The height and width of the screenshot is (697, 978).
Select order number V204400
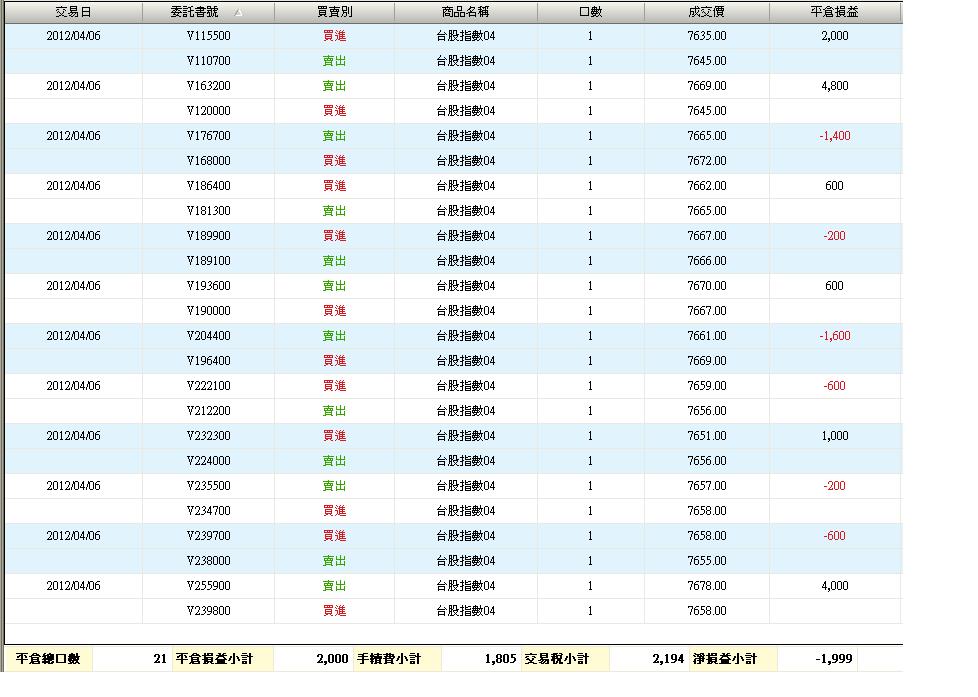(x=208, y=336)
